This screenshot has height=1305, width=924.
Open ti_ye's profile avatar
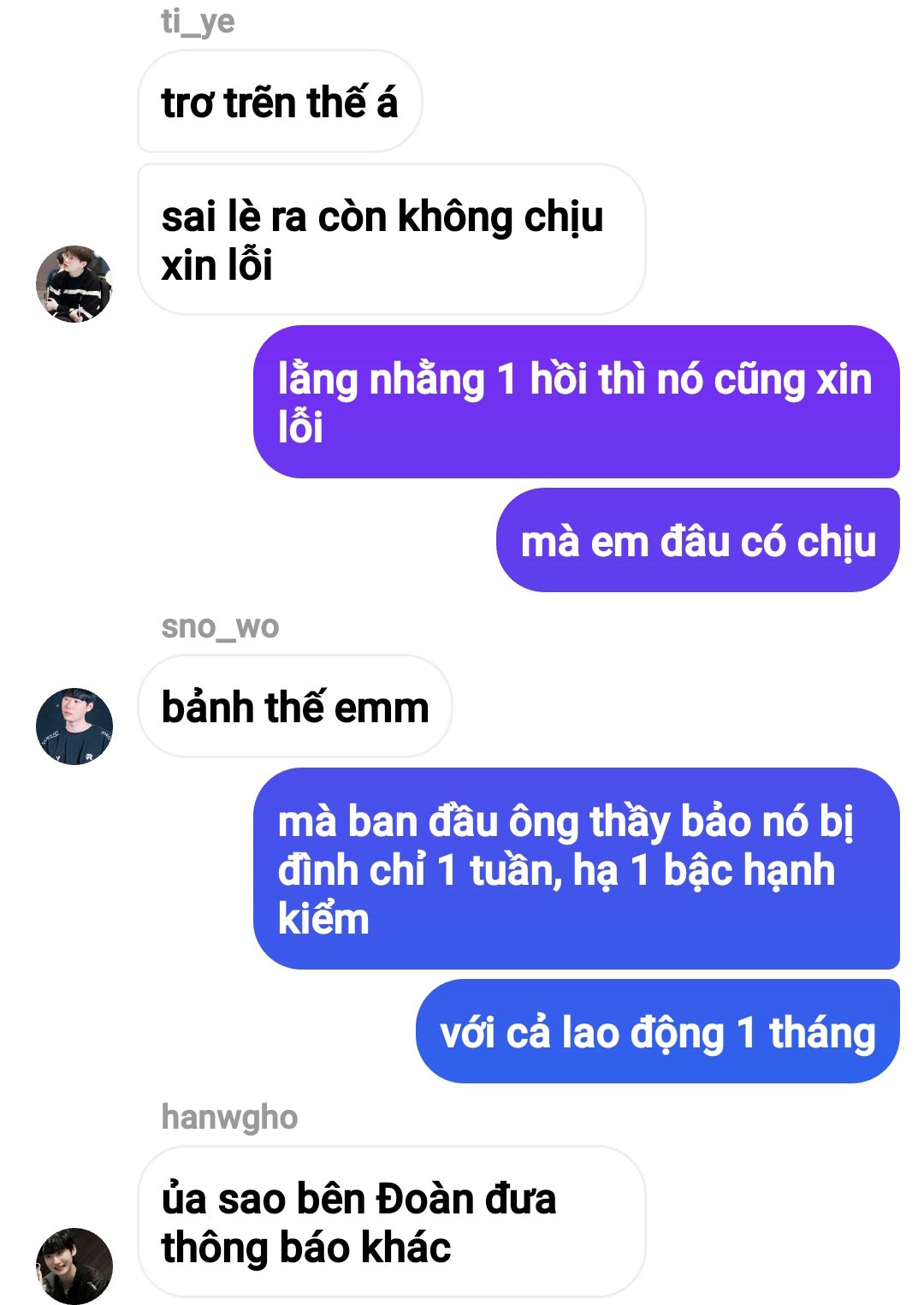(74, 284)
